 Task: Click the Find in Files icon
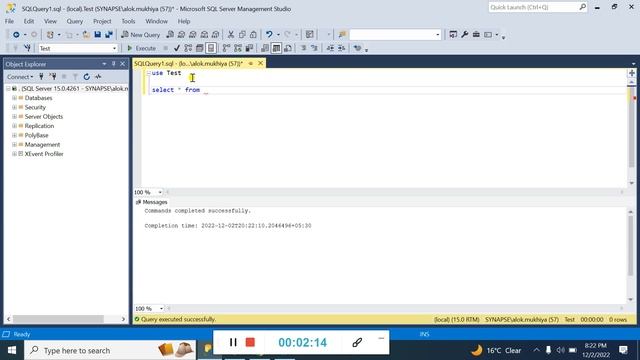coord(342,35)
